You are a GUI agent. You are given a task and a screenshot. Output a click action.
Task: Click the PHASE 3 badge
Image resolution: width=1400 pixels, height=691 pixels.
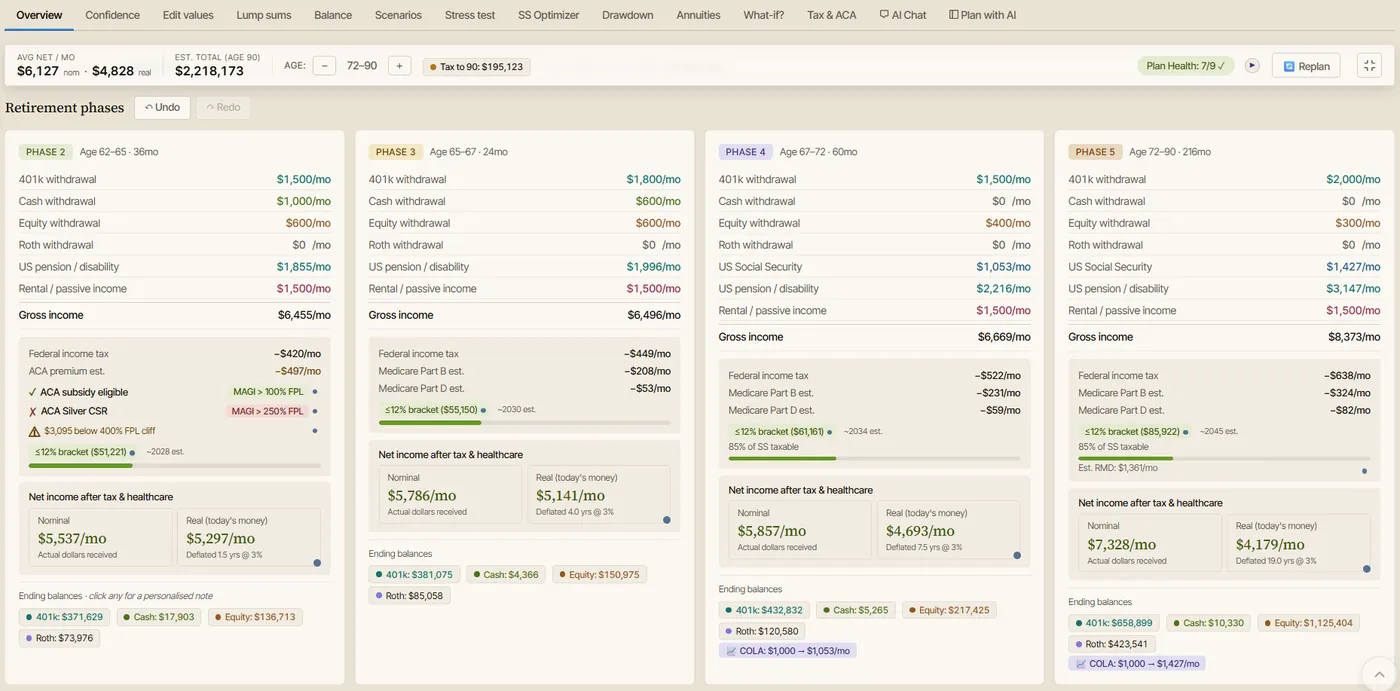(396, 152)
